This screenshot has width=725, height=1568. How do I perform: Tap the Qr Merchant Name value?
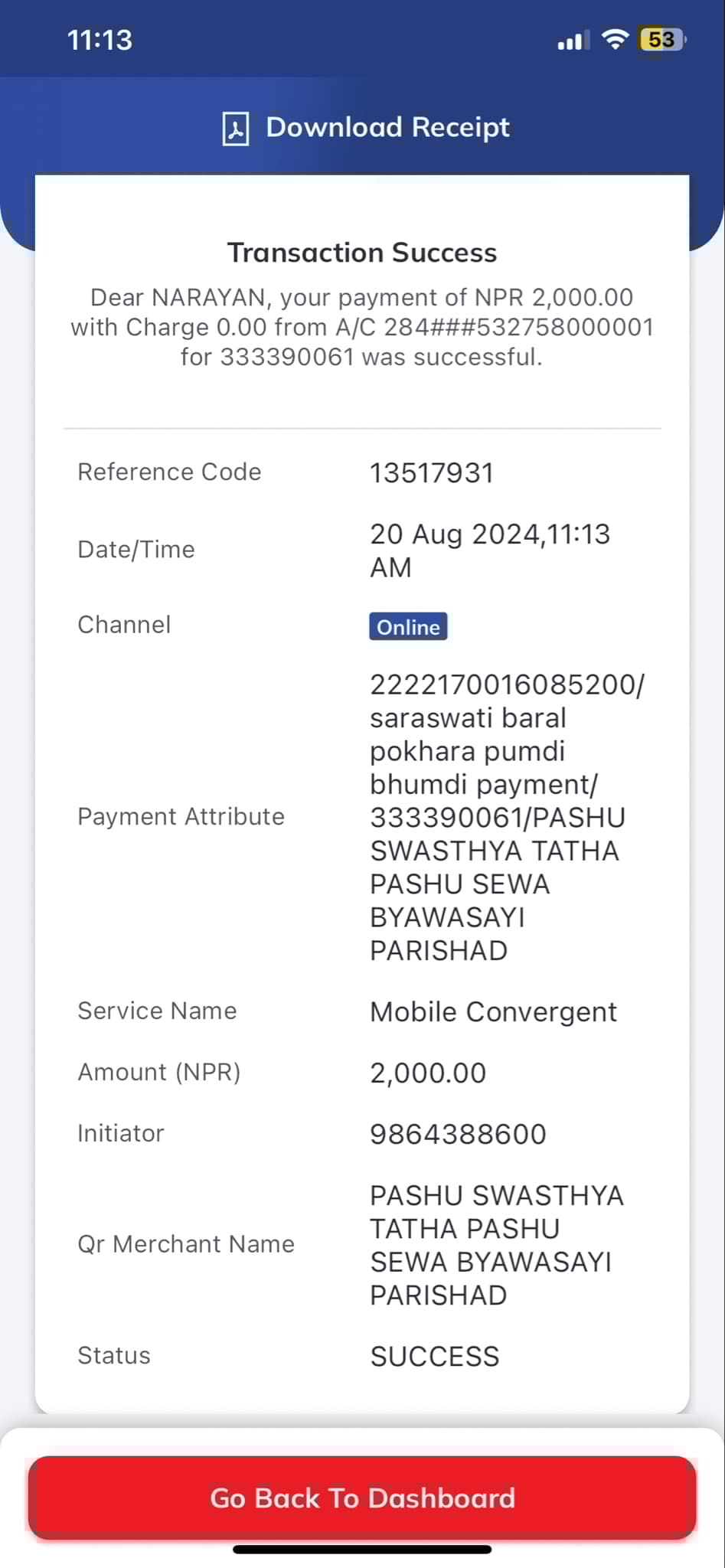click(x=497, y=1245)
